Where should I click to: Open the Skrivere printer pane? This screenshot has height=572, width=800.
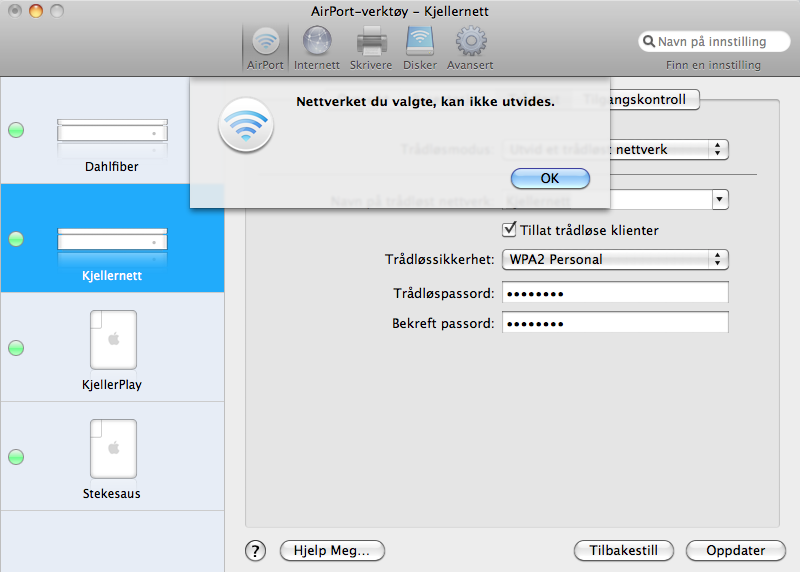point(371,49)
